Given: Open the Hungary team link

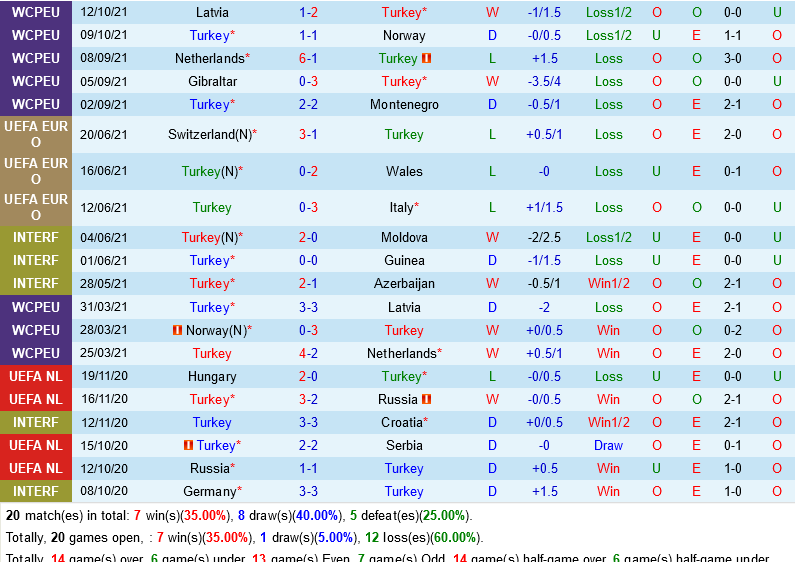Looking at the screenshot, I should [x=212, y=376].
